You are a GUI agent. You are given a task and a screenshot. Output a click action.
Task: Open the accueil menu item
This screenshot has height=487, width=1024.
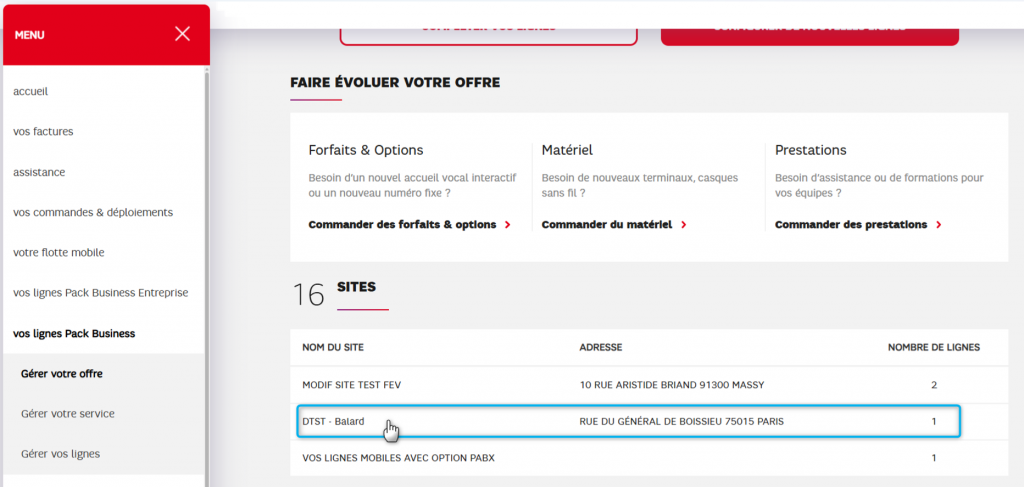point(31,91)
